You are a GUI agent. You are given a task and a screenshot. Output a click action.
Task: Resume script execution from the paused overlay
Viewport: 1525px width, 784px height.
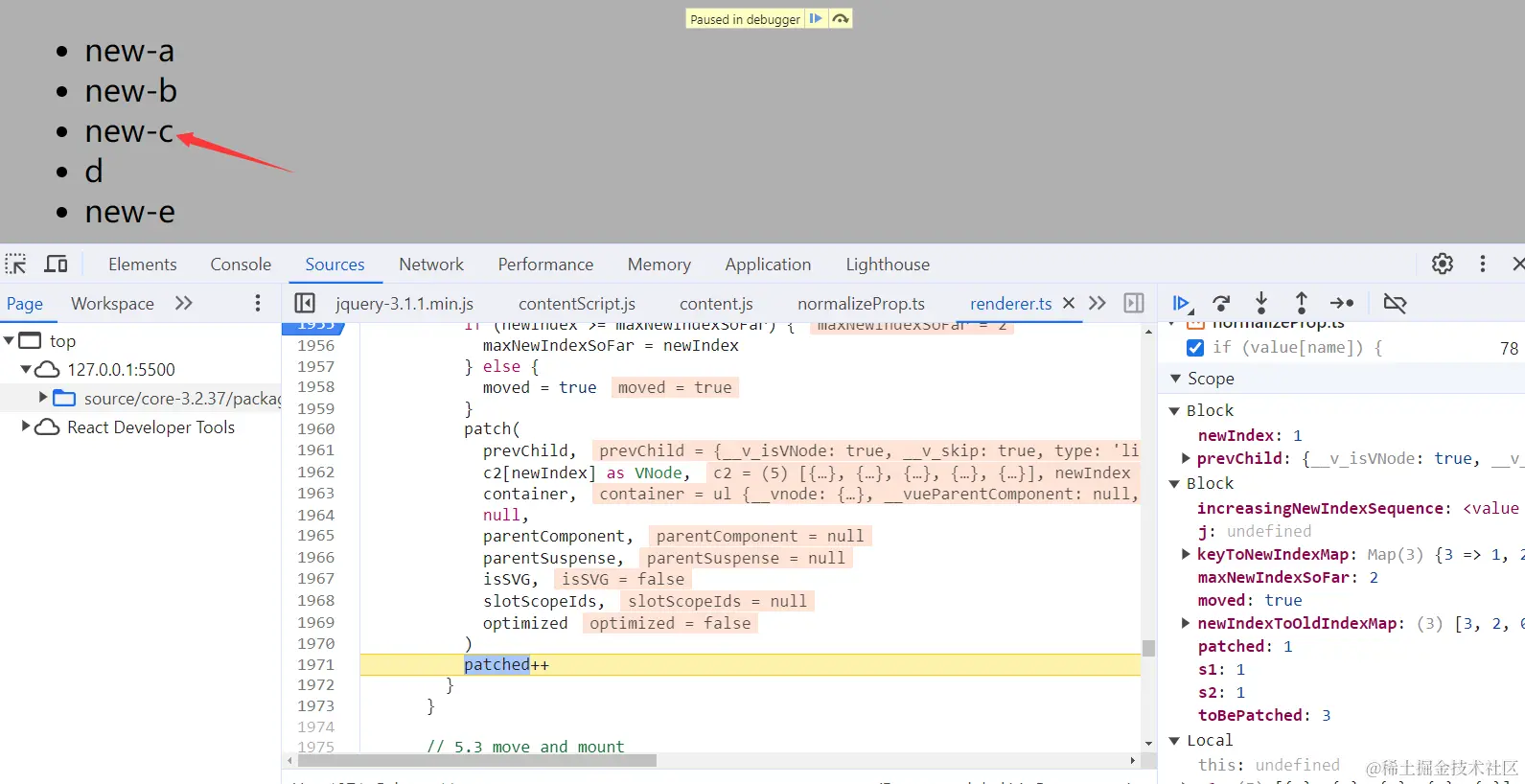pyautogui.click(x=816, y=19)
